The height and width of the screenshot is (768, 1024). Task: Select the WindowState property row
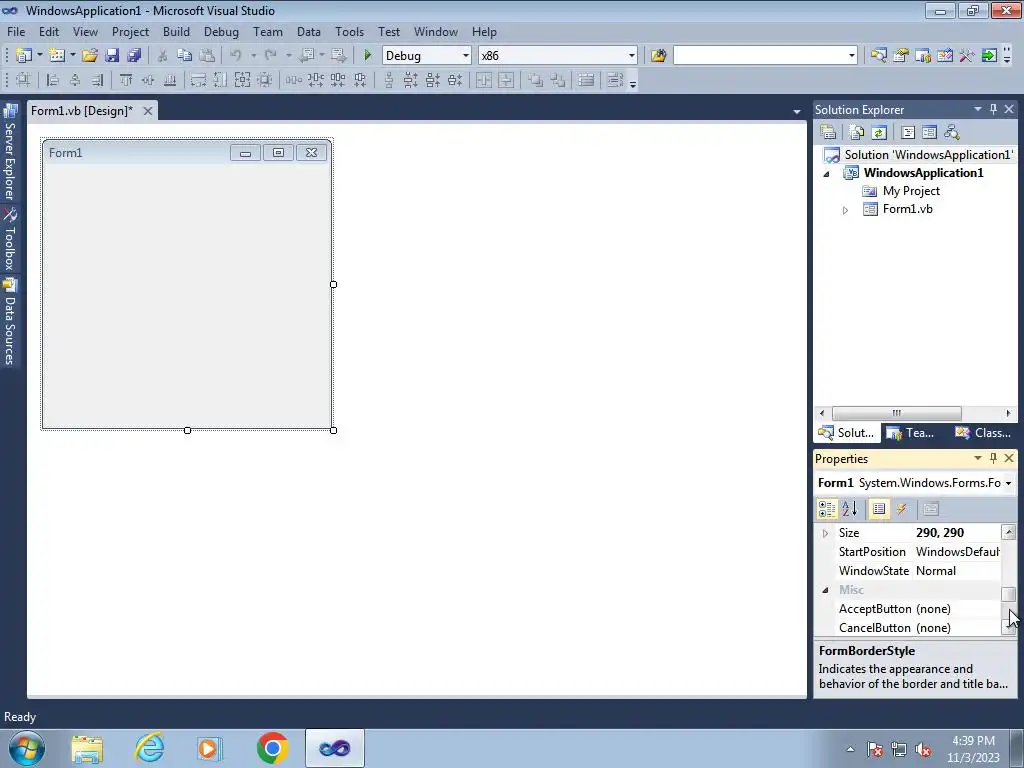pos(911,571)
